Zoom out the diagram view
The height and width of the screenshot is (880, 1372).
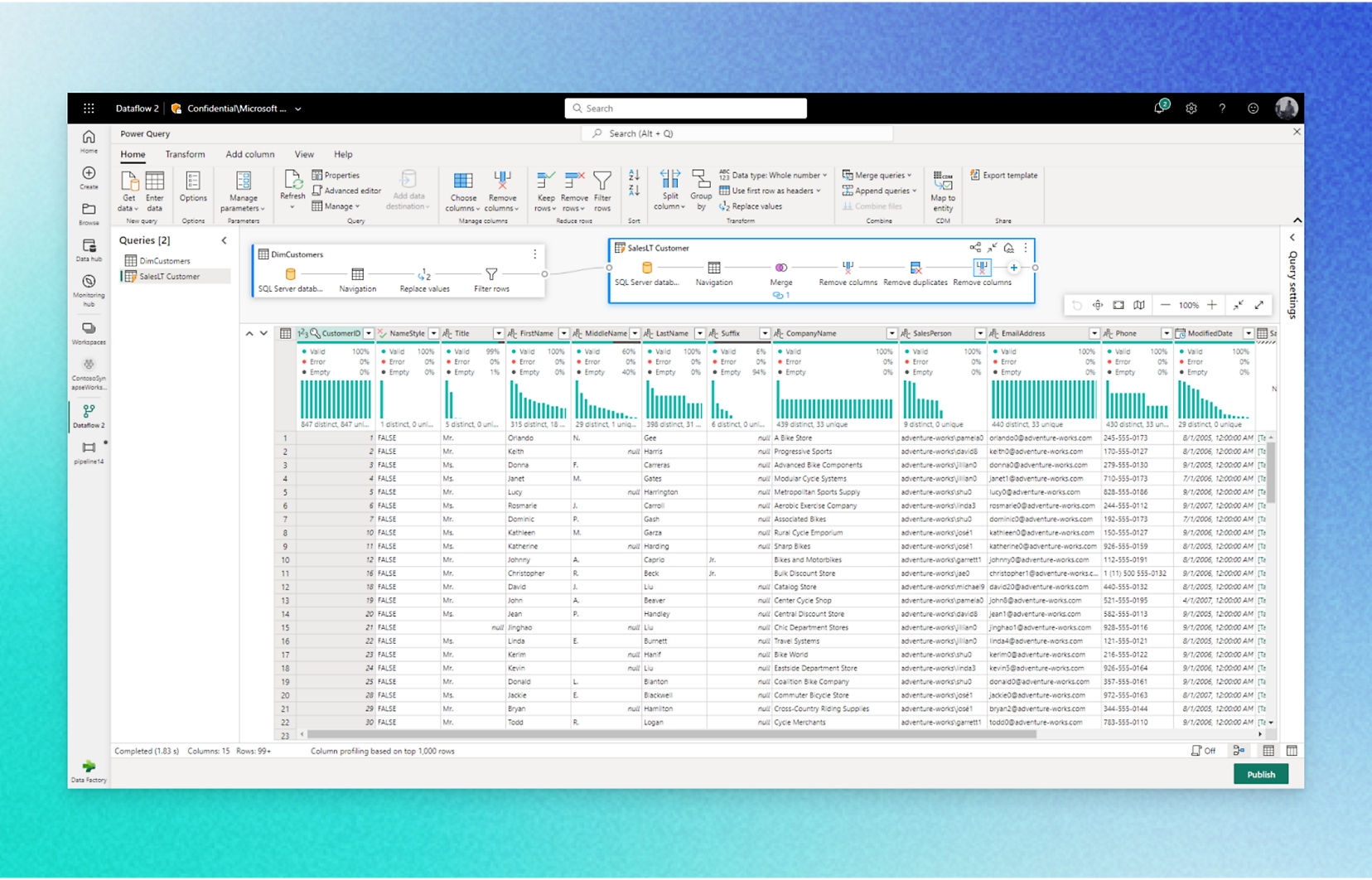coord(1165,305)
